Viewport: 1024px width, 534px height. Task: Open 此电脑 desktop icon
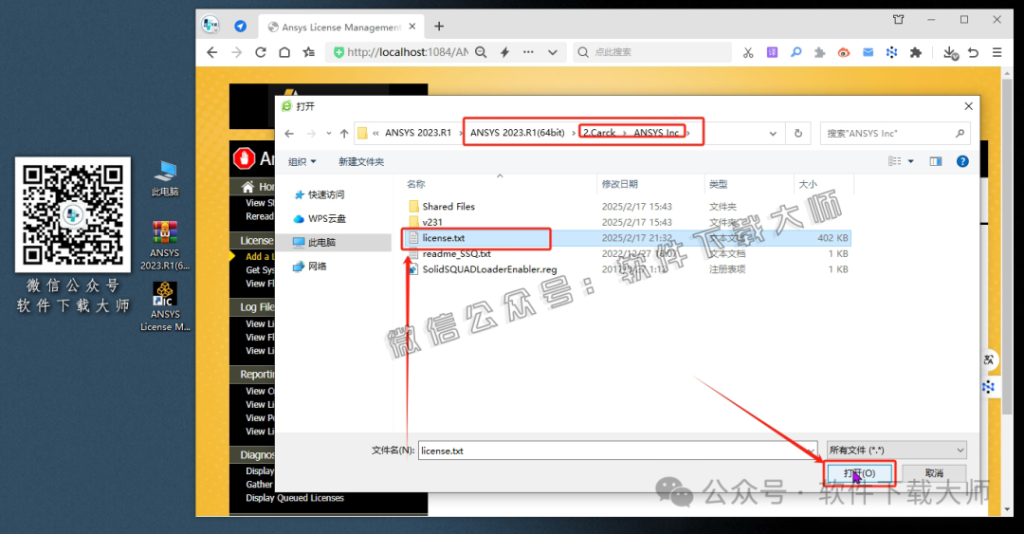165,178
